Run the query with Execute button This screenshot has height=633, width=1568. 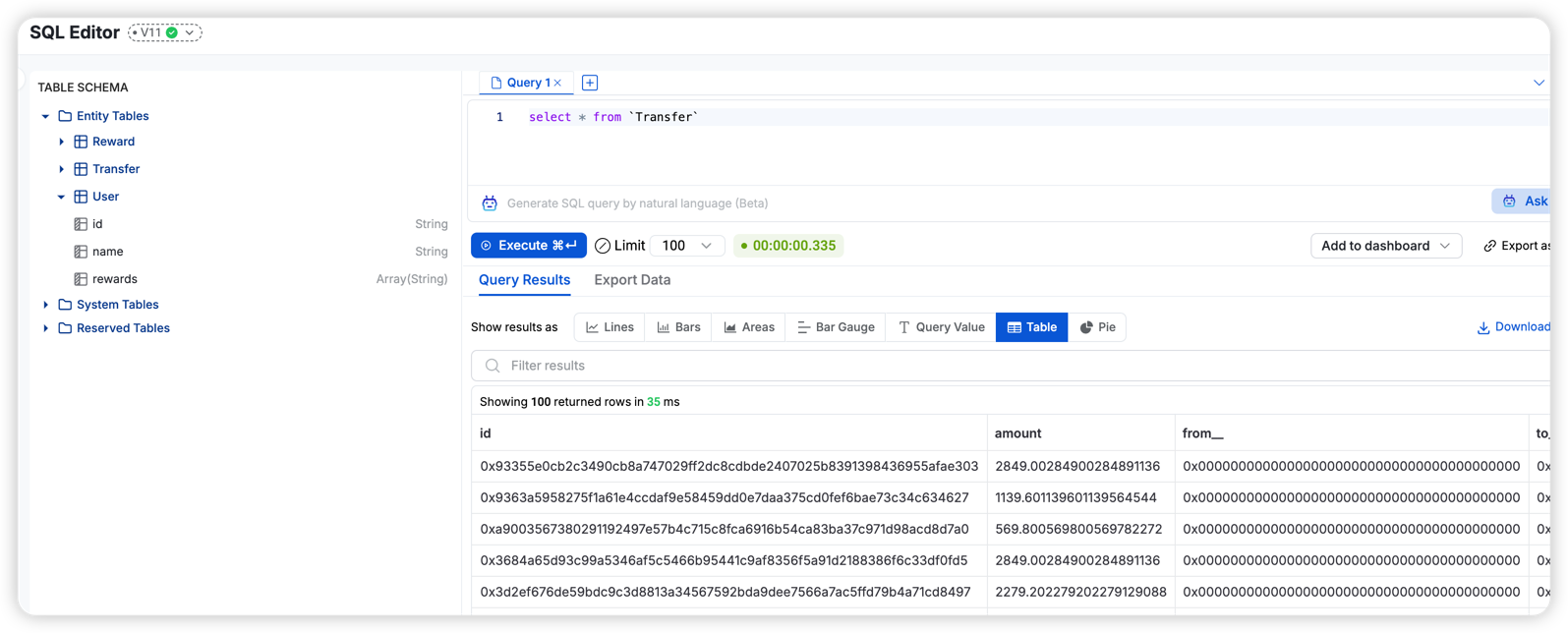click(529, 246)
